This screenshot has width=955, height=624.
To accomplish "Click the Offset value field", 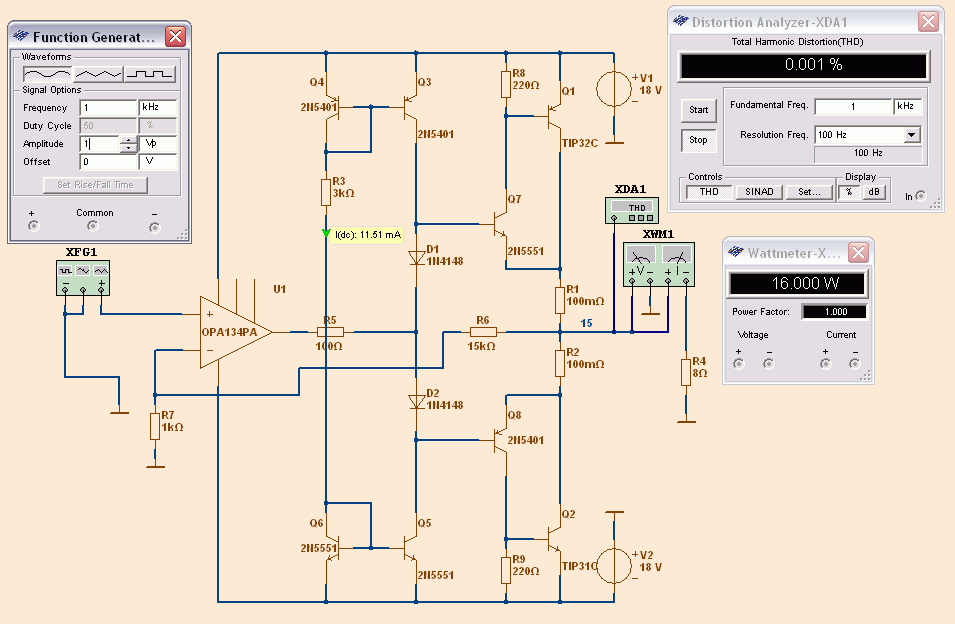I will [x=108, y=161].
